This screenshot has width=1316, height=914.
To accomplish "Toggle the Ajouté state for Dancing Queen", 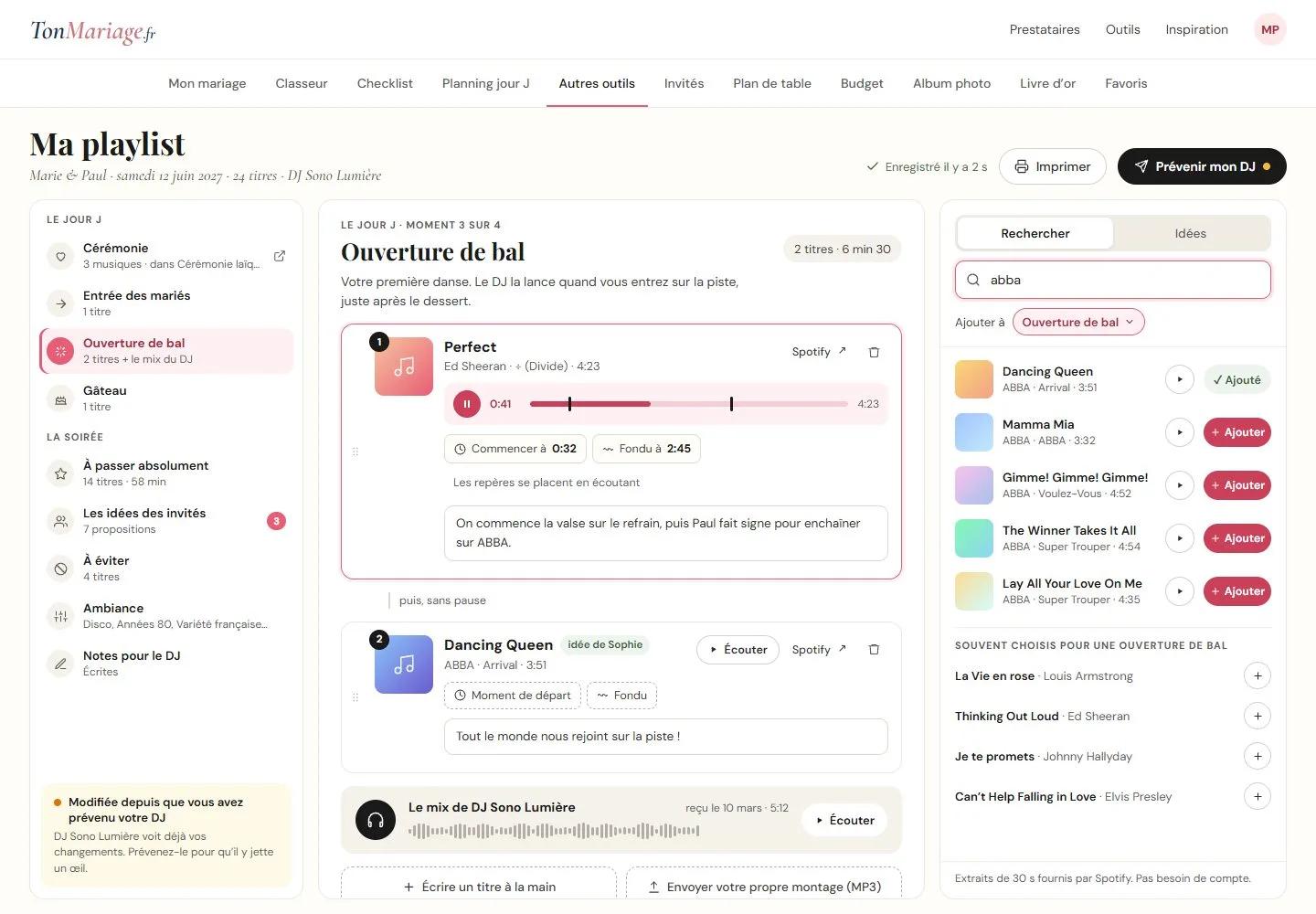I will coord(1236,380).
